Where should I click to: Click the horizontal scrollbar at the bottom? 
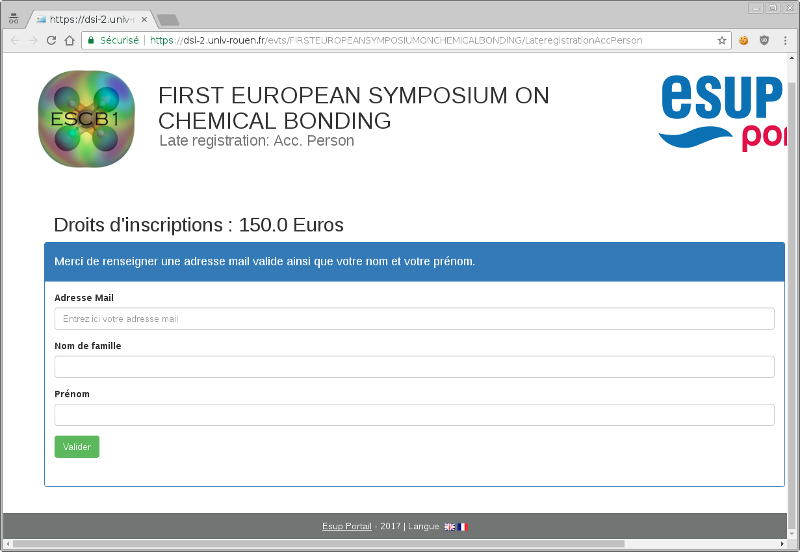pyautogui.click(x=318, y=544)
